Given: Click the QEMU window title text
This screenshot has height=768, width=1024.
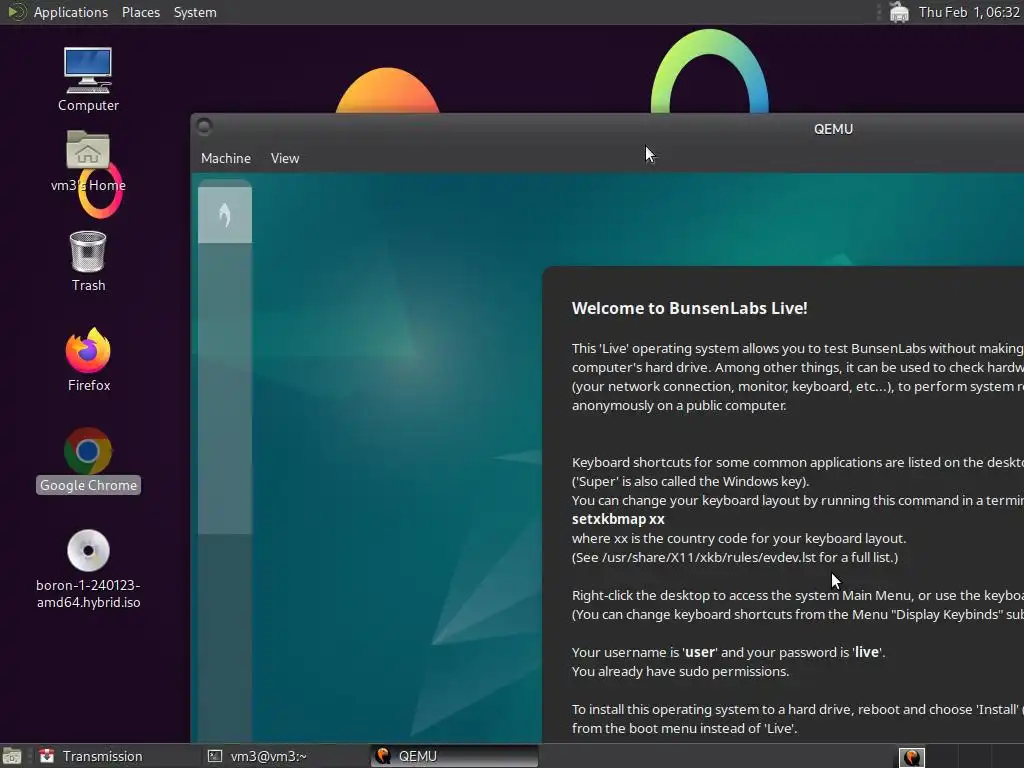Looking at the screenshot, I should point(833,129).
